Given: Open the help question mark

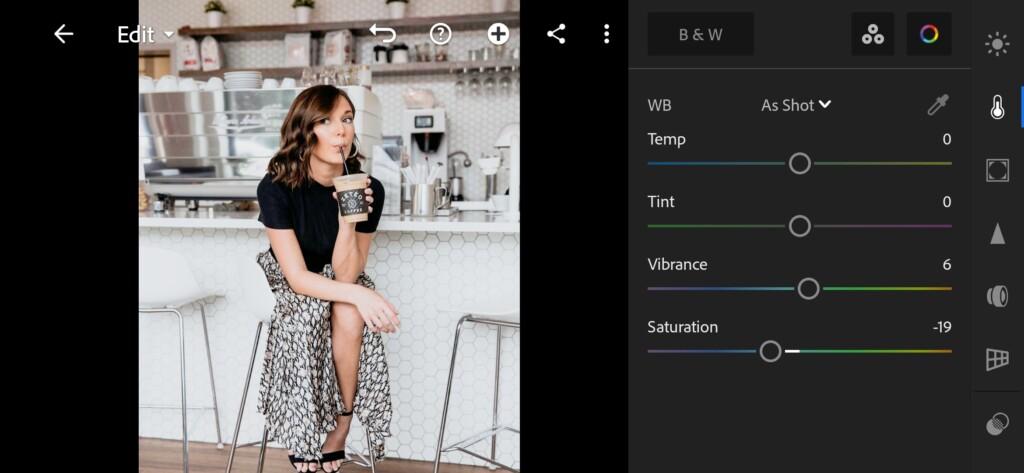Looking at the screenshot, I should (441, 34).
